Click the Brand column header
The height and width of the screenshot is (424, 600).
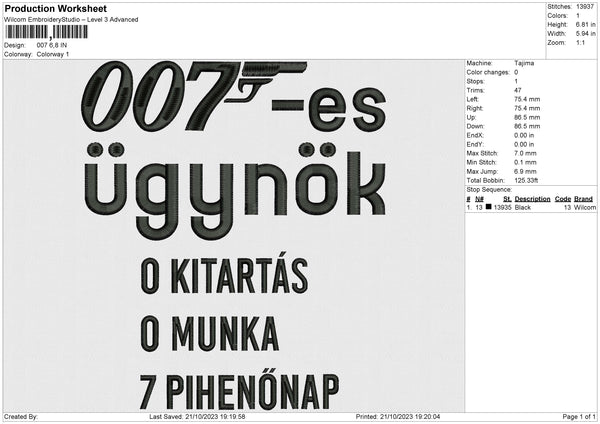click(x=584, y=200)
